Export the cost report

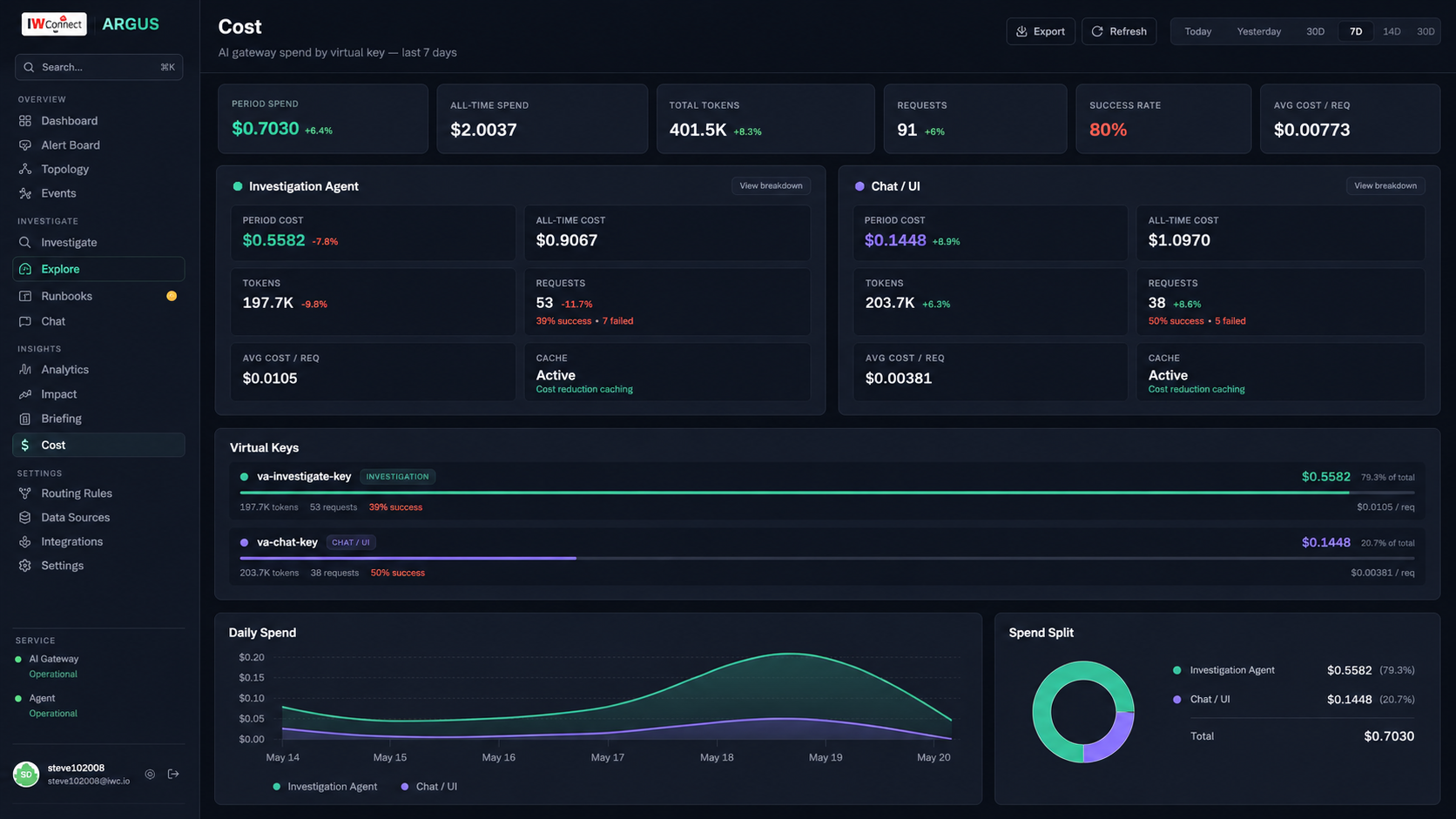pos(1041,31)
